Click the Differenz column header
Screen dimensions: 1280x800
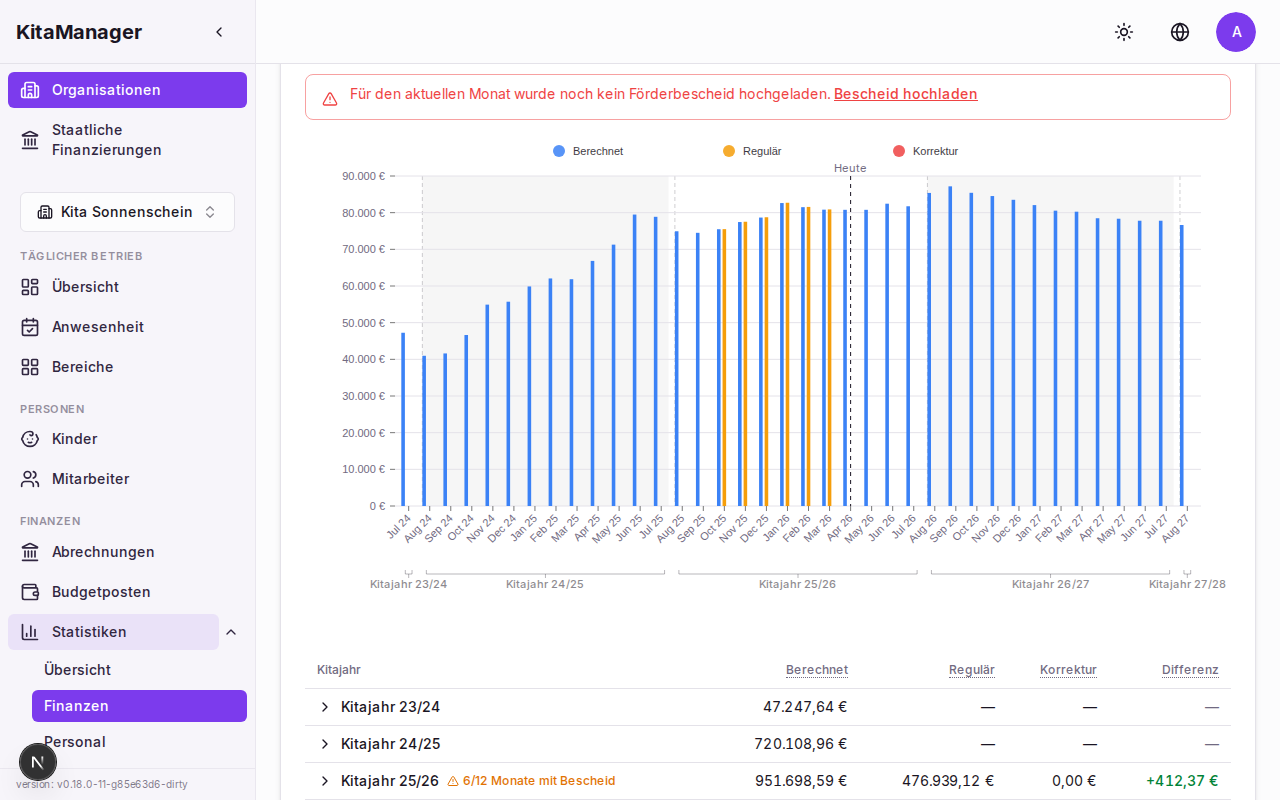(1189, 670)
